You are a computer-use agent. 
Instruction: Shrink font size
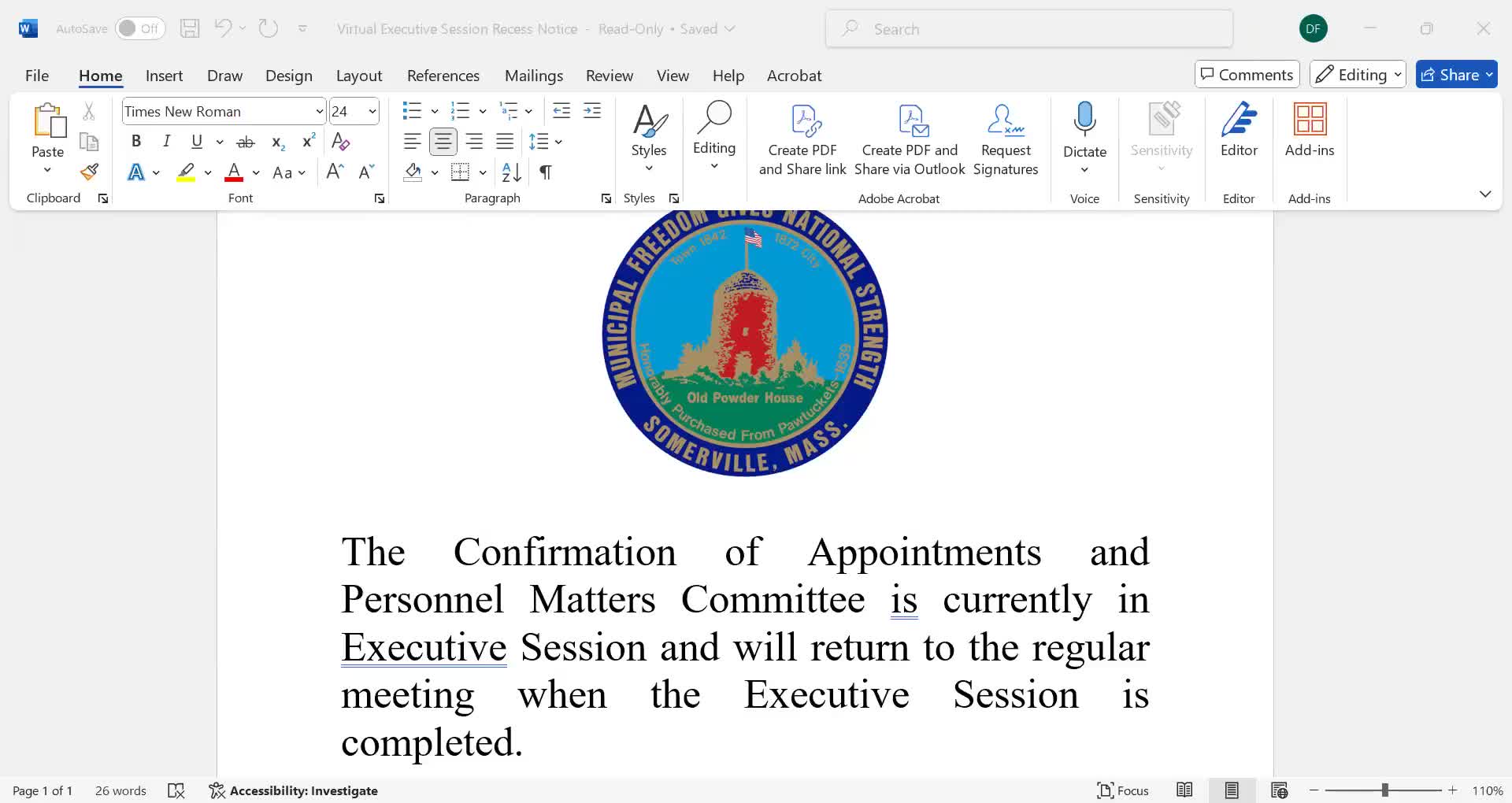tap(366, 172)
